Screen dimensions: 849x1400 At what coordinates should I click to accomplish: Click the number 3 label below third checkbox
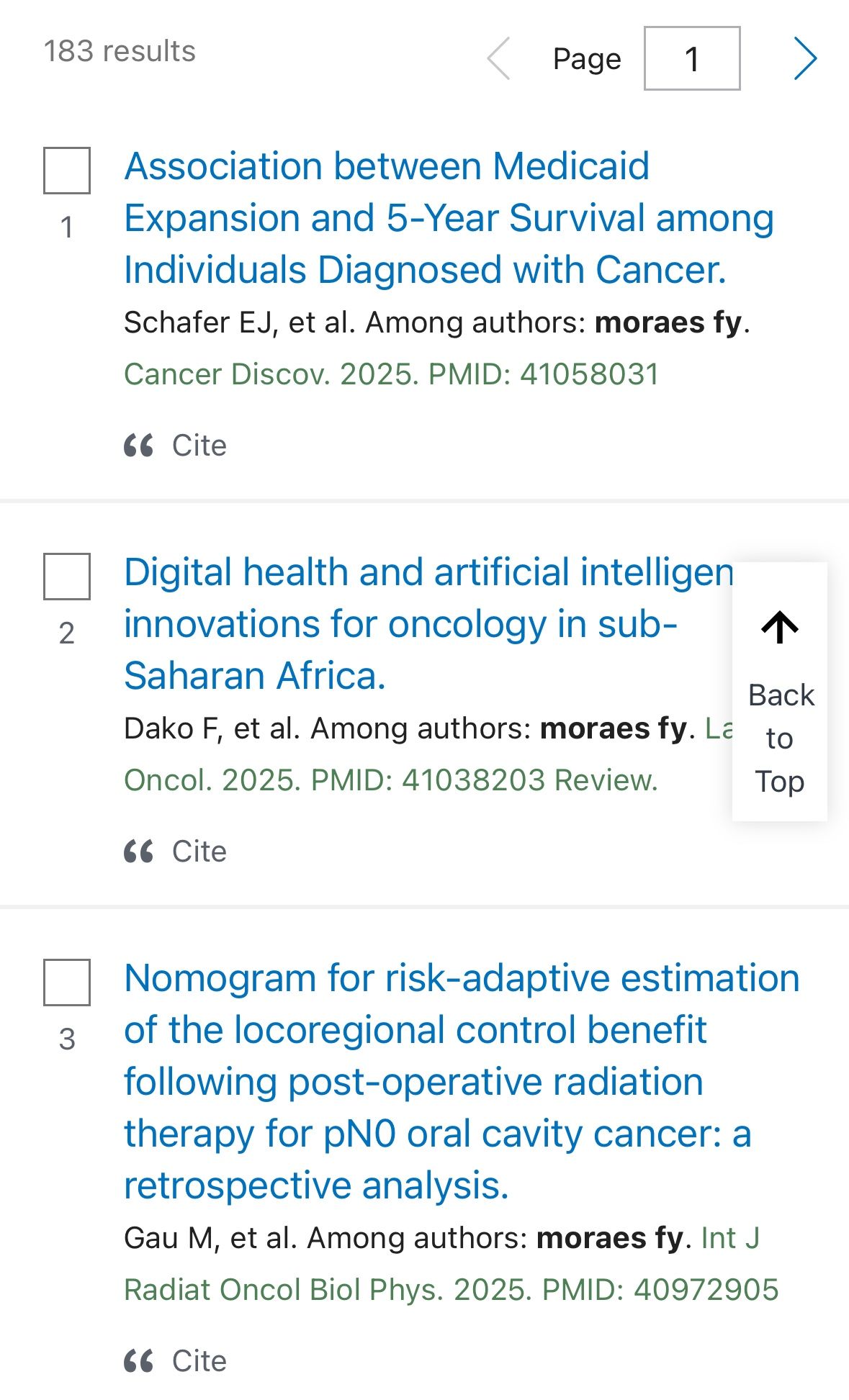67,1039
